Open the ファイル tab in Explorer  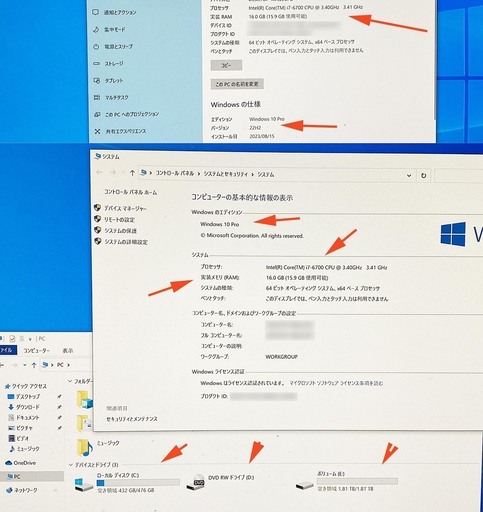pos(7,350)
